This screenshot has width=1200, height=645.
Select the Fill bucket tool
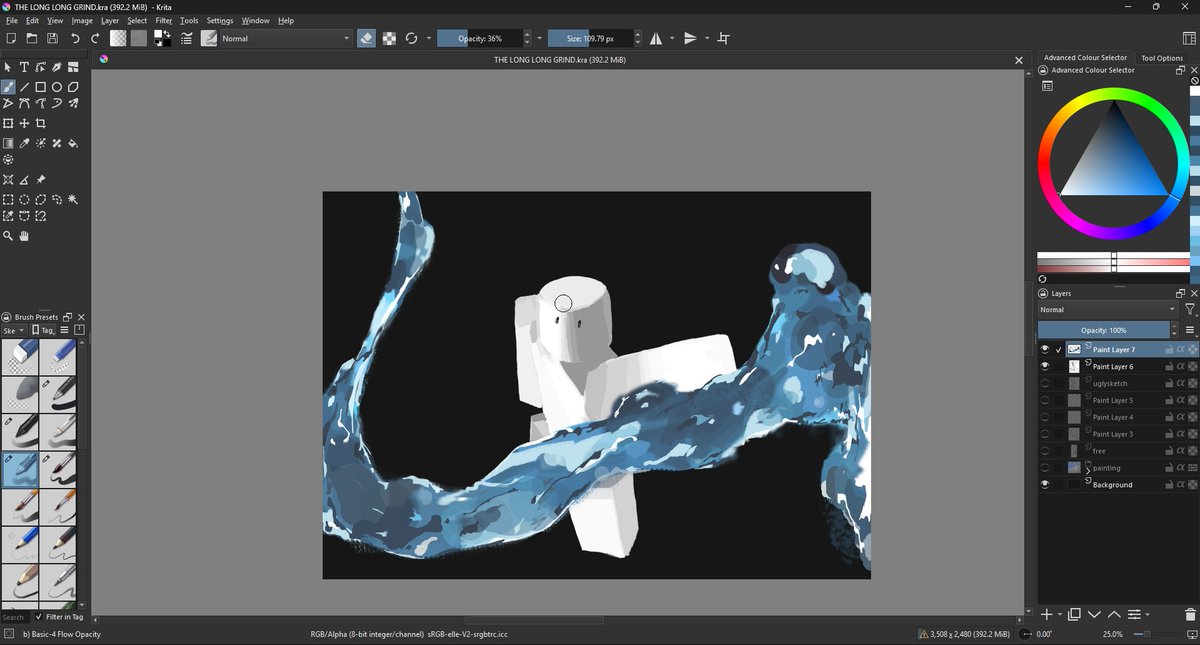[73, 143]
